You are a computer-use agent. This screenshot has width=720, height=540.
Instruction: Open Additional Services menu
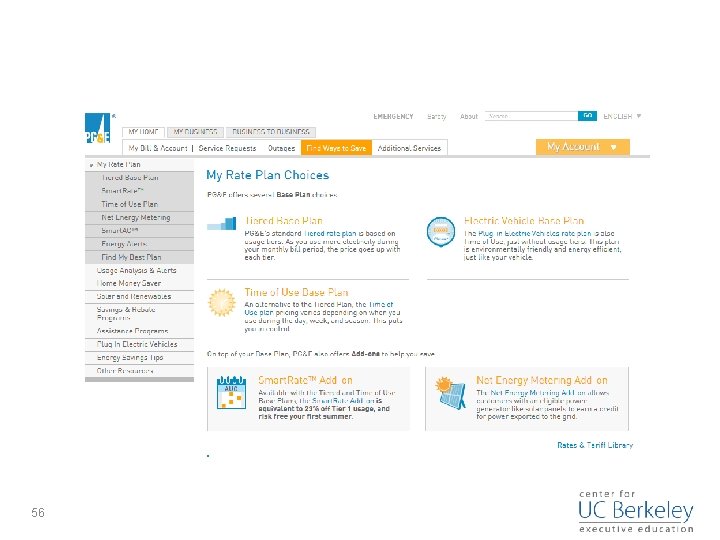(x=409, y=148)
